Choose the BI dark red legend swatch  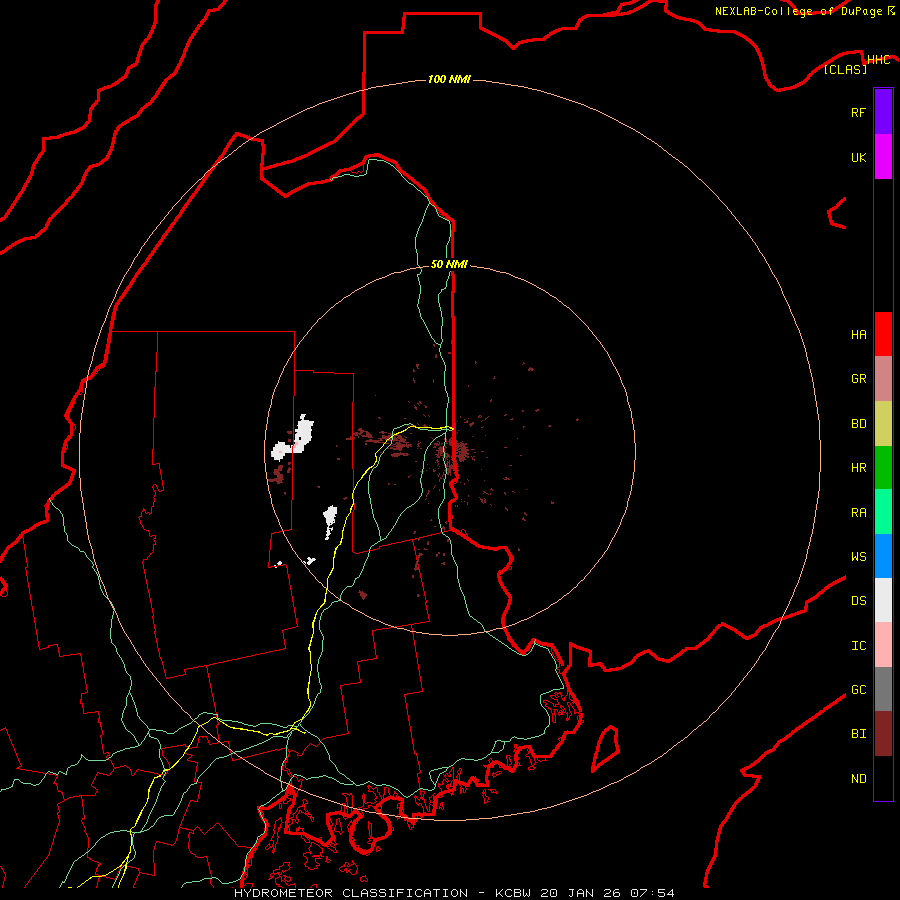(883, 734)
